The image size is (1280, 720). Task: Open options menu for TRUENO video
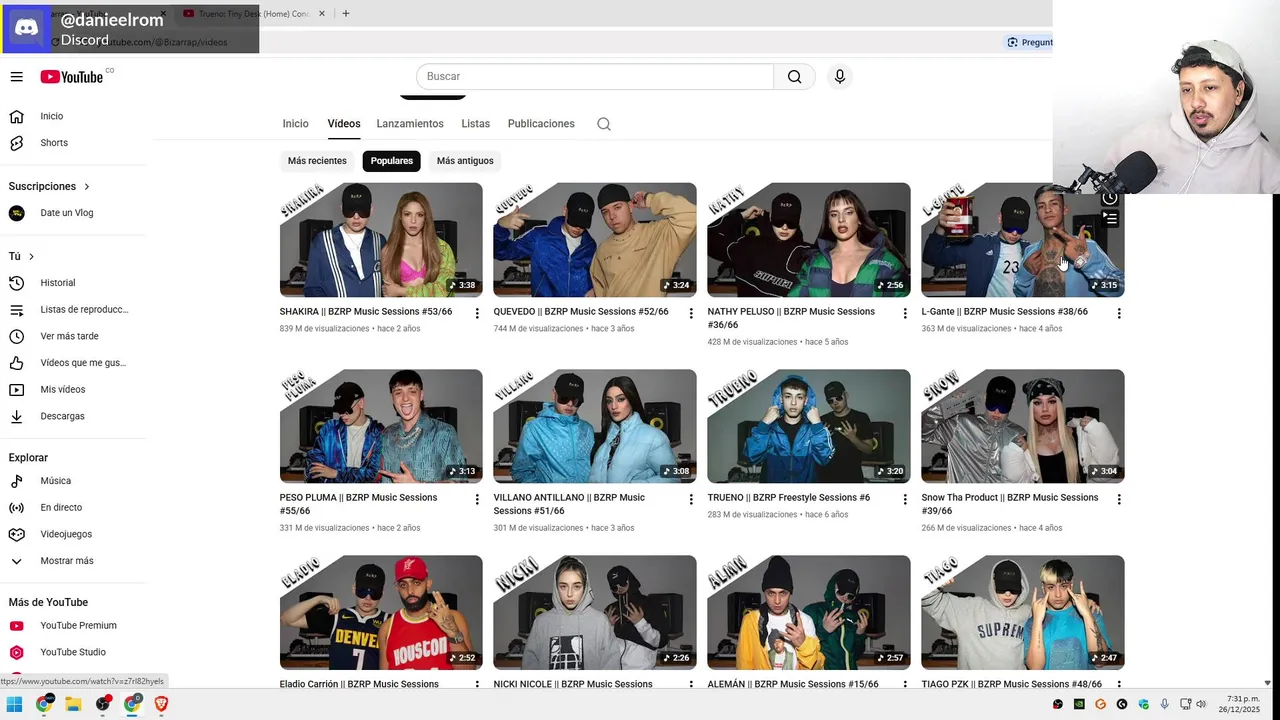click(905, 499)
